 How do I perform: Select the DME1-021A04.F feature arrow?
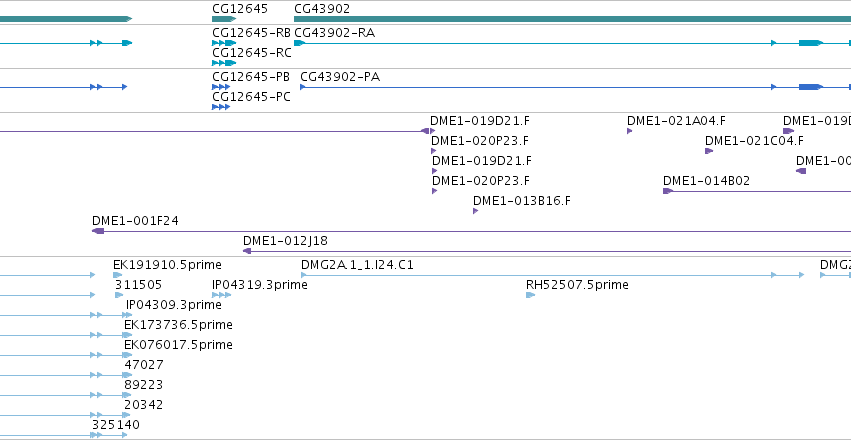click(630, 131)
